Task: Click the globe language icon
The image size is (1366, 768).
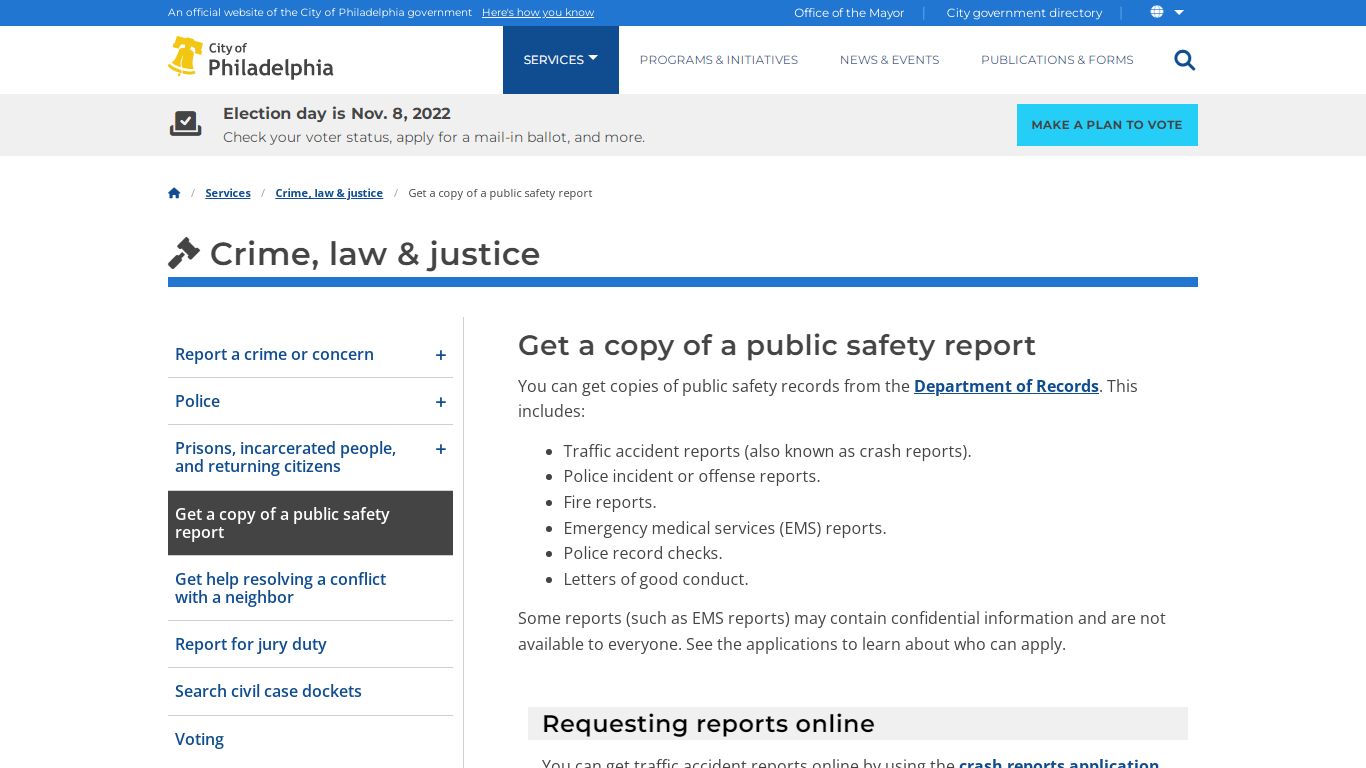Action: (1157, 12)
